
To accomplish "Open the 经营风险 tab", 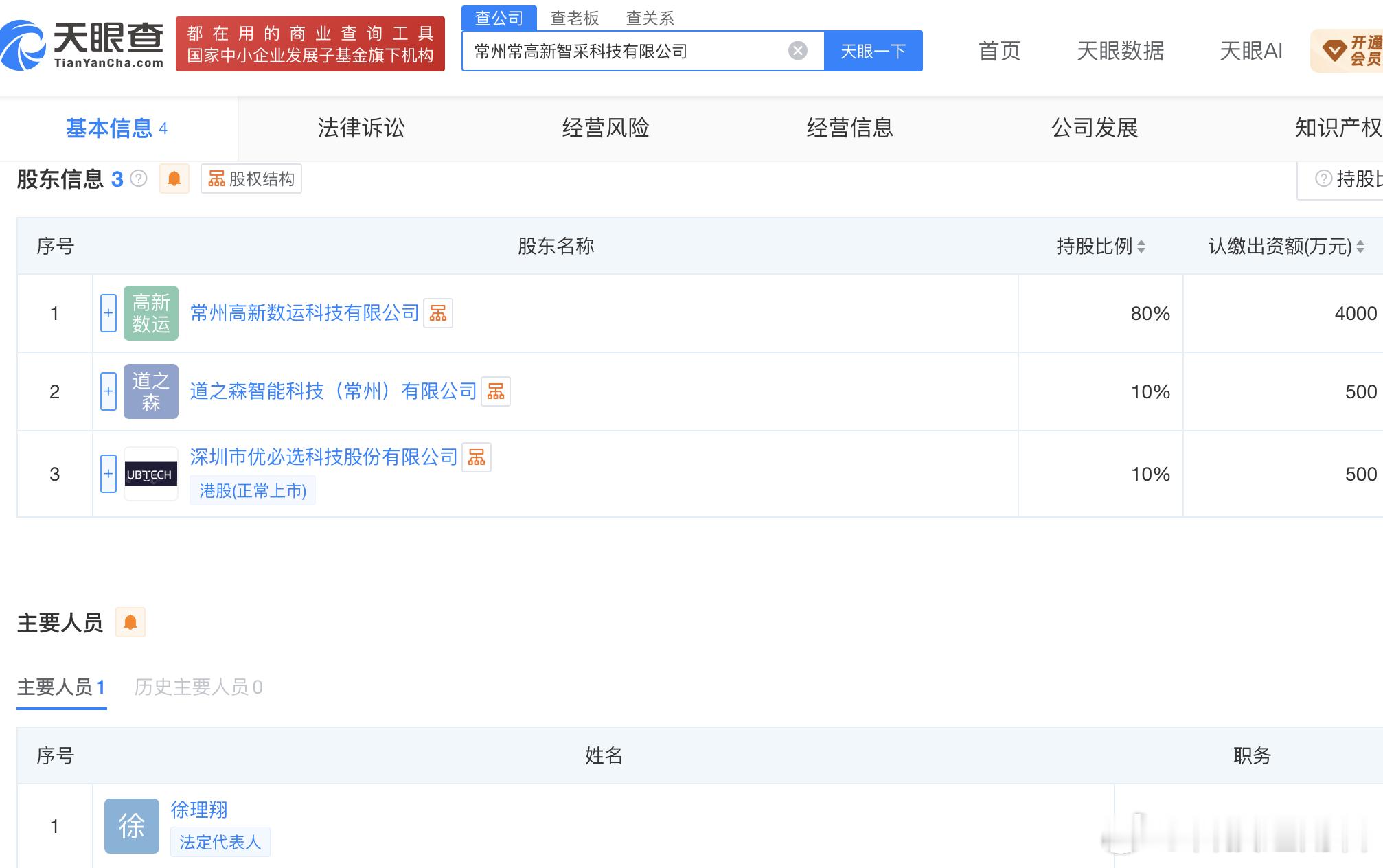I will pos(606,128).
